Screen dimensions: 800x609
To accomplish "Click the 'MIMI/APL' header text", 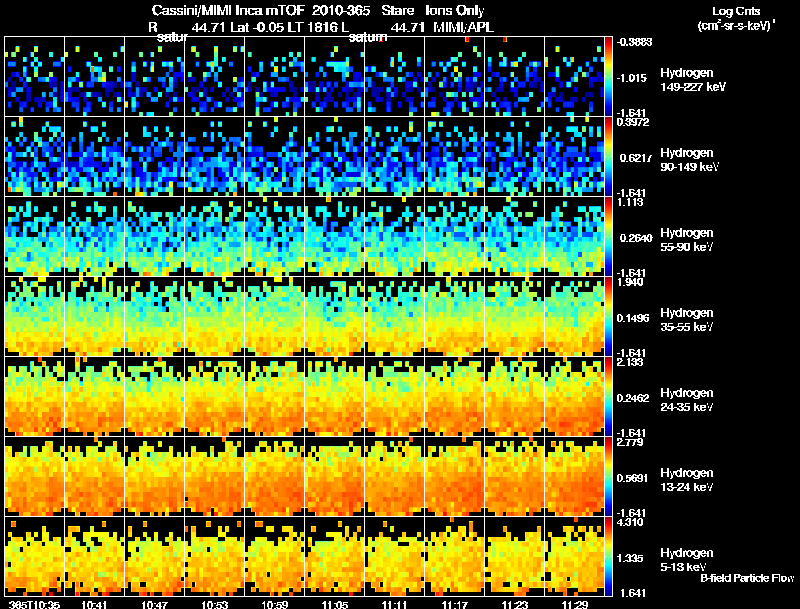I will [463, 27].
